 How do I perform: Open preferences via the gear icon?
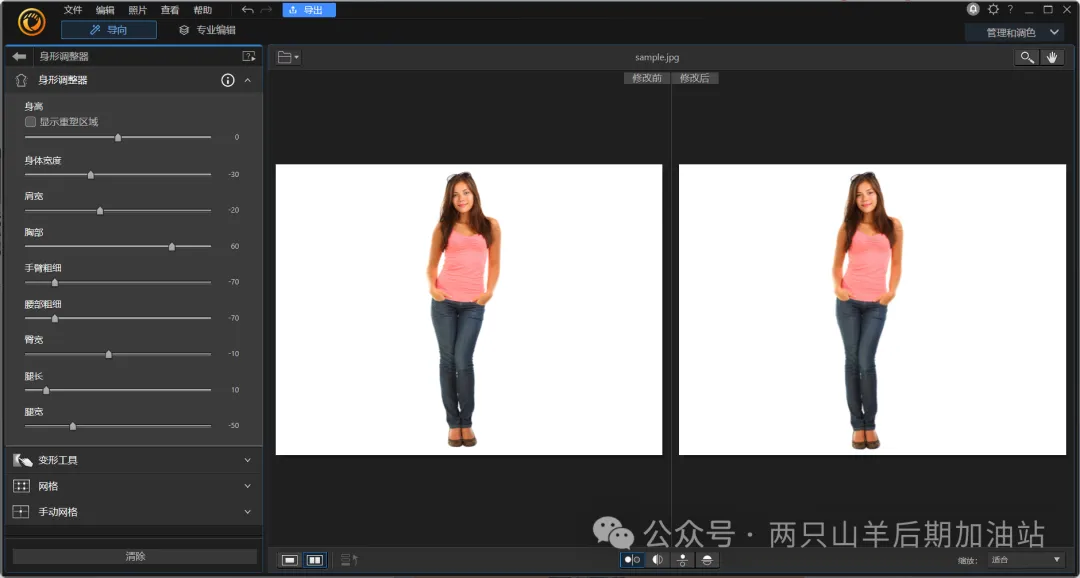pyautogui.click(x=993, y=9)
